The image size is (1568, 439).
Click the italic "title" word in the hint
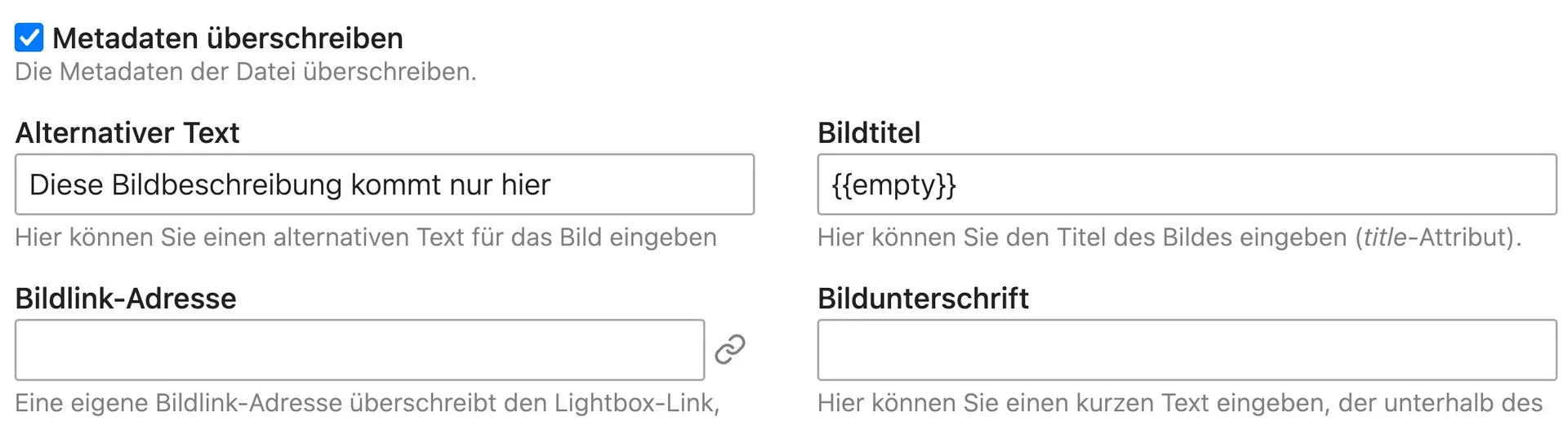click(1385, 237)
